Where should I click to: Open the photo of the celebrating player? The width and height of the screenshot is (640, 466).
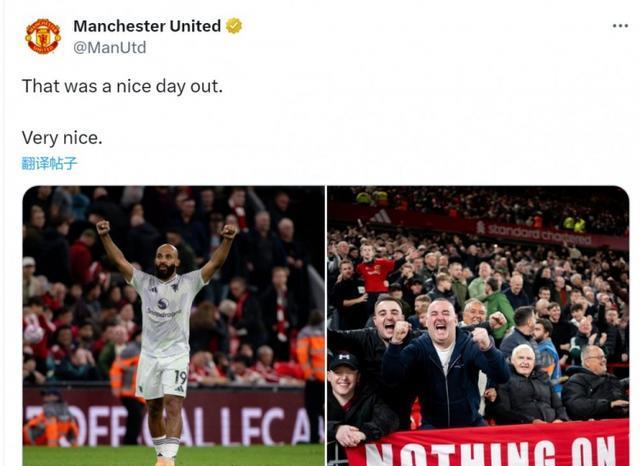(173, 326)
